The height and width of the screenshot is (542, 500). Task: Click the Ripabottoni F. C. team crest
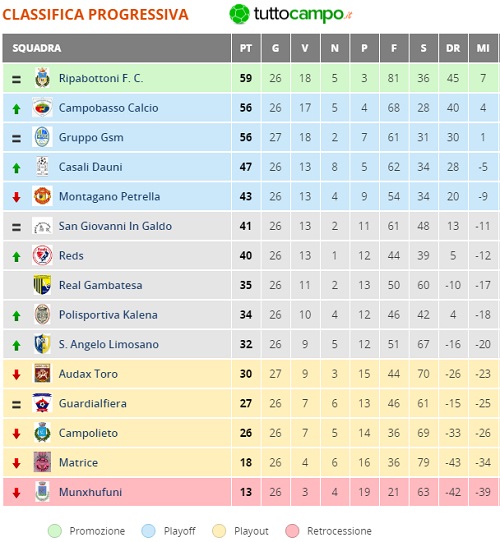[42, 78]
